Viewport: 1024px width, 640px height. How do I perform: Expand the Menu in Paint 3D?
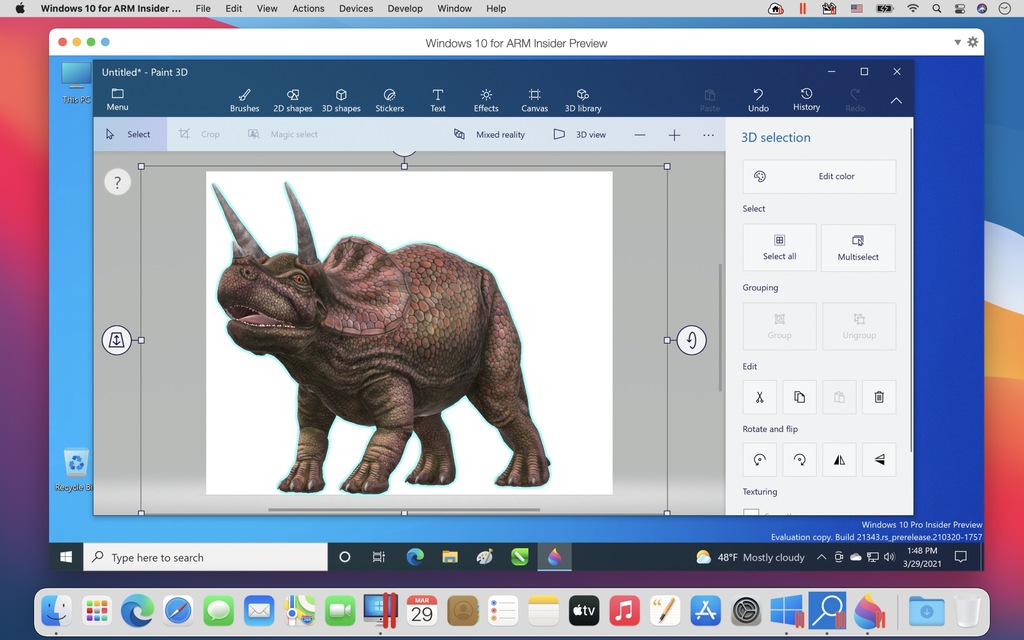coord(117,100)
